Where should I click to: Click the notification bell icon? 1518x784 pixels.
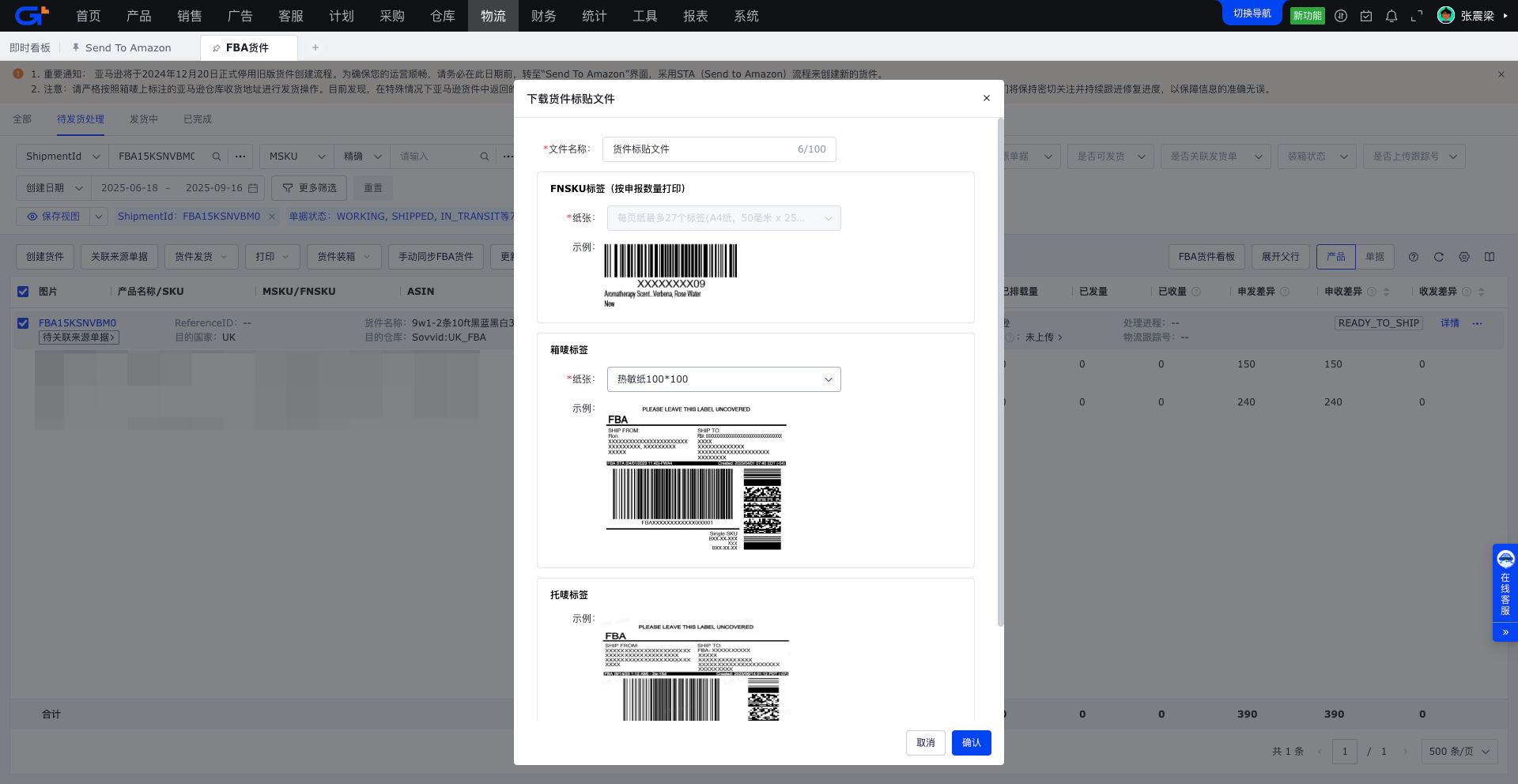point(1391,16)
